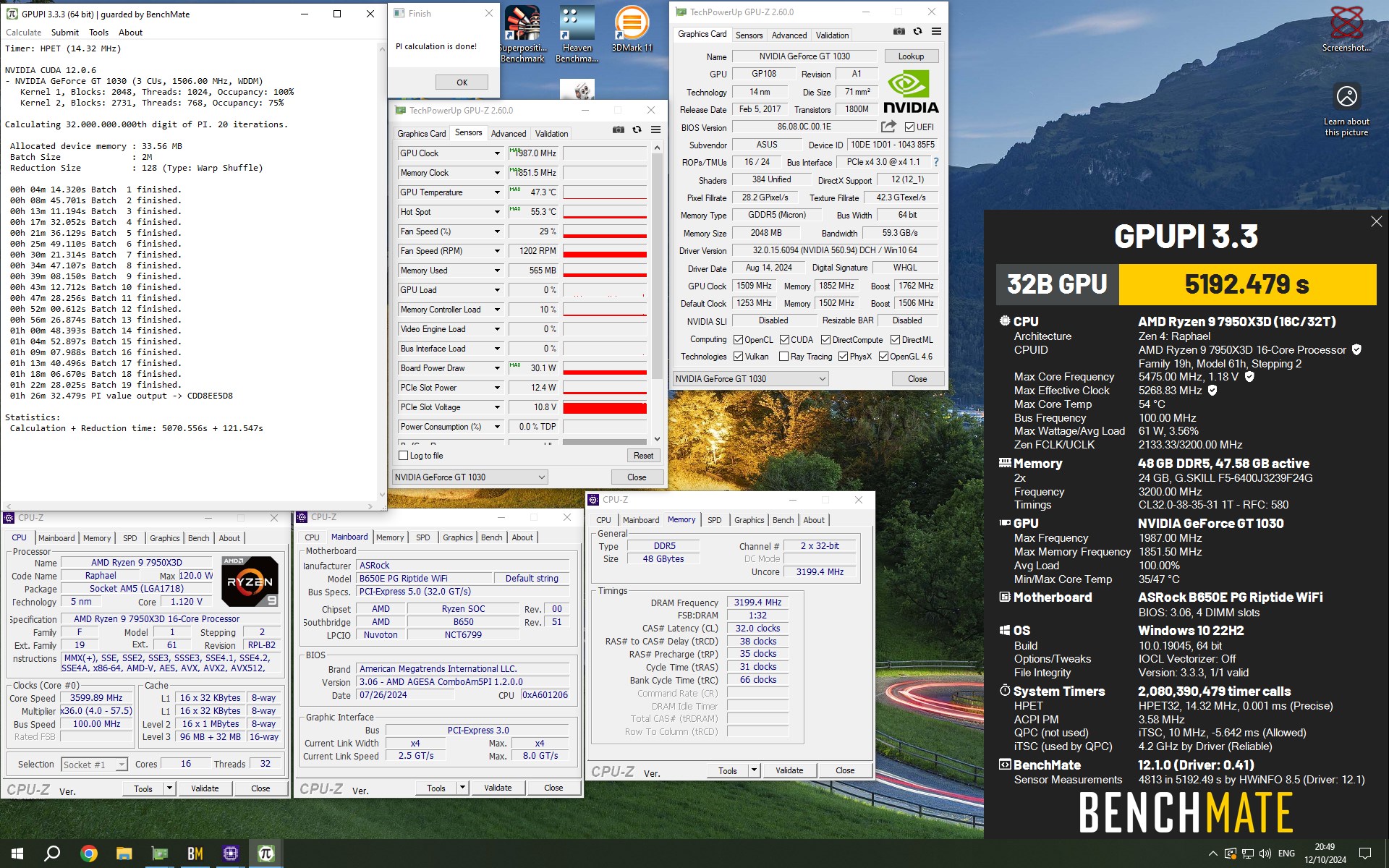This screenshot has height=868, width=1389.
Task: Open File Explorer from taskbar
Action: [124, 854]
